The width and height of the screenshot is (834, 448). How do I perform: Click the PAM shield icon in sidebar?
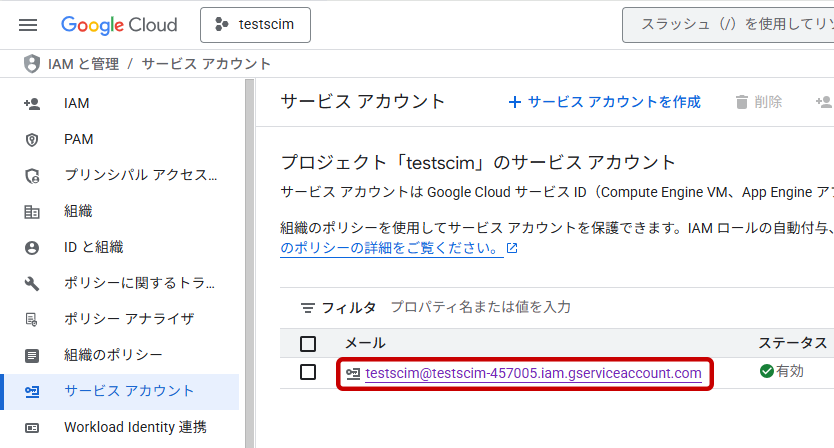32,139
